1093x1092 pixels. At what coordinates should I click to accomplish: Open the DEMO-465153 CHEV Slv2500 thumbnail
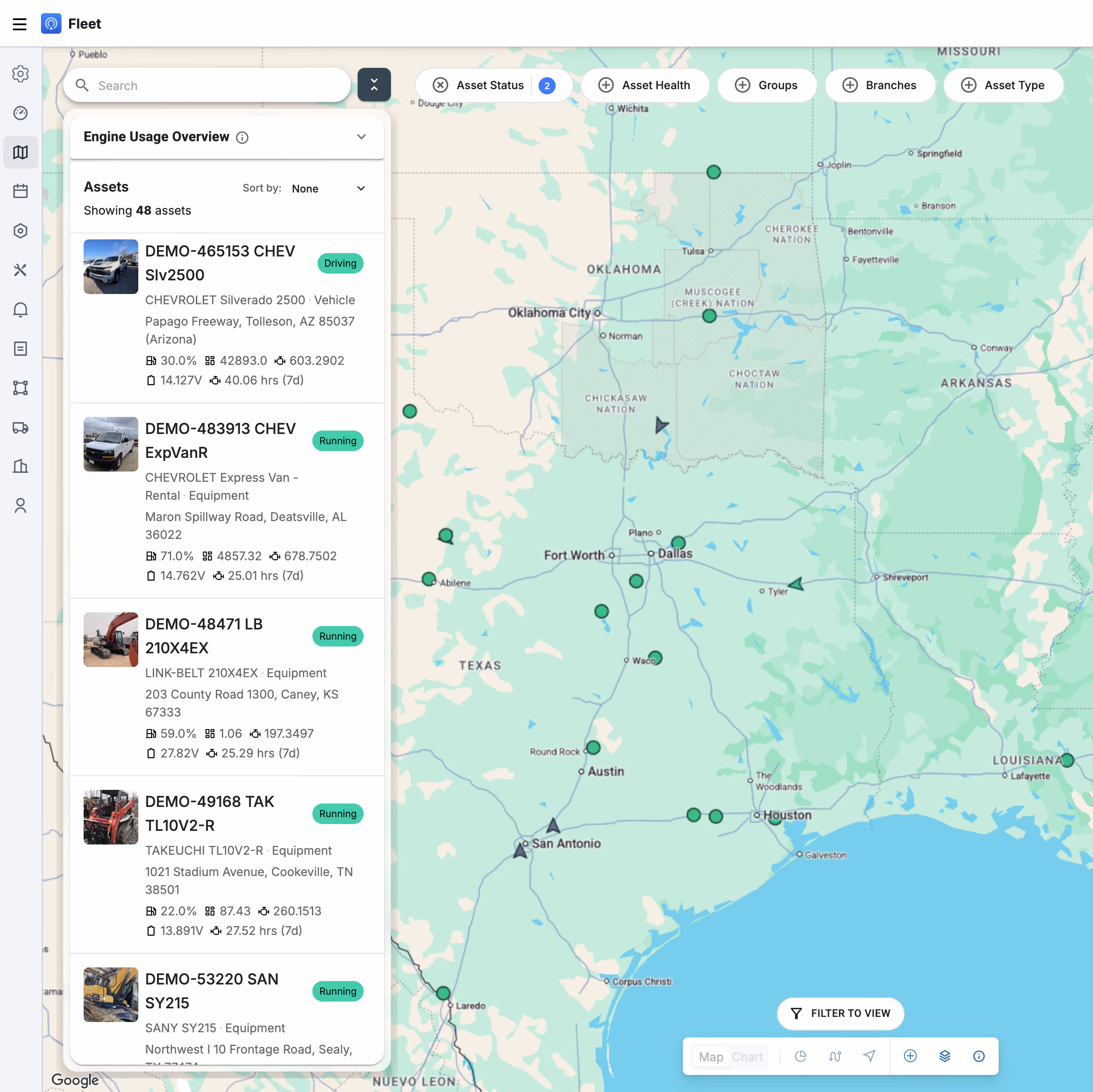click(x=111, y=267)
